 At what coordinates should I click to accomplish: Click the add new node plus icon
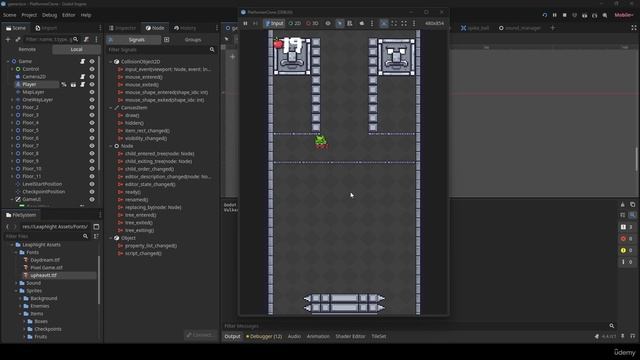pos(8,40)
